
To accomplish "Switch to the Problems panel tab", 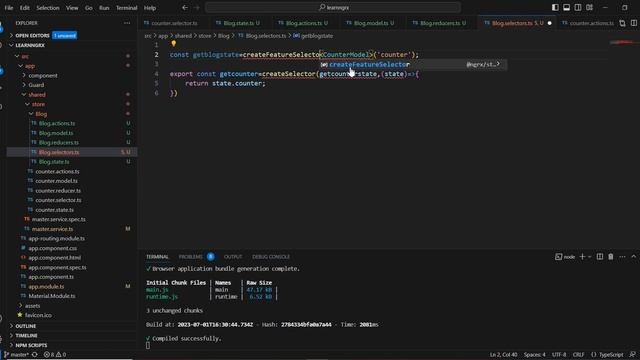I will 191,257.
